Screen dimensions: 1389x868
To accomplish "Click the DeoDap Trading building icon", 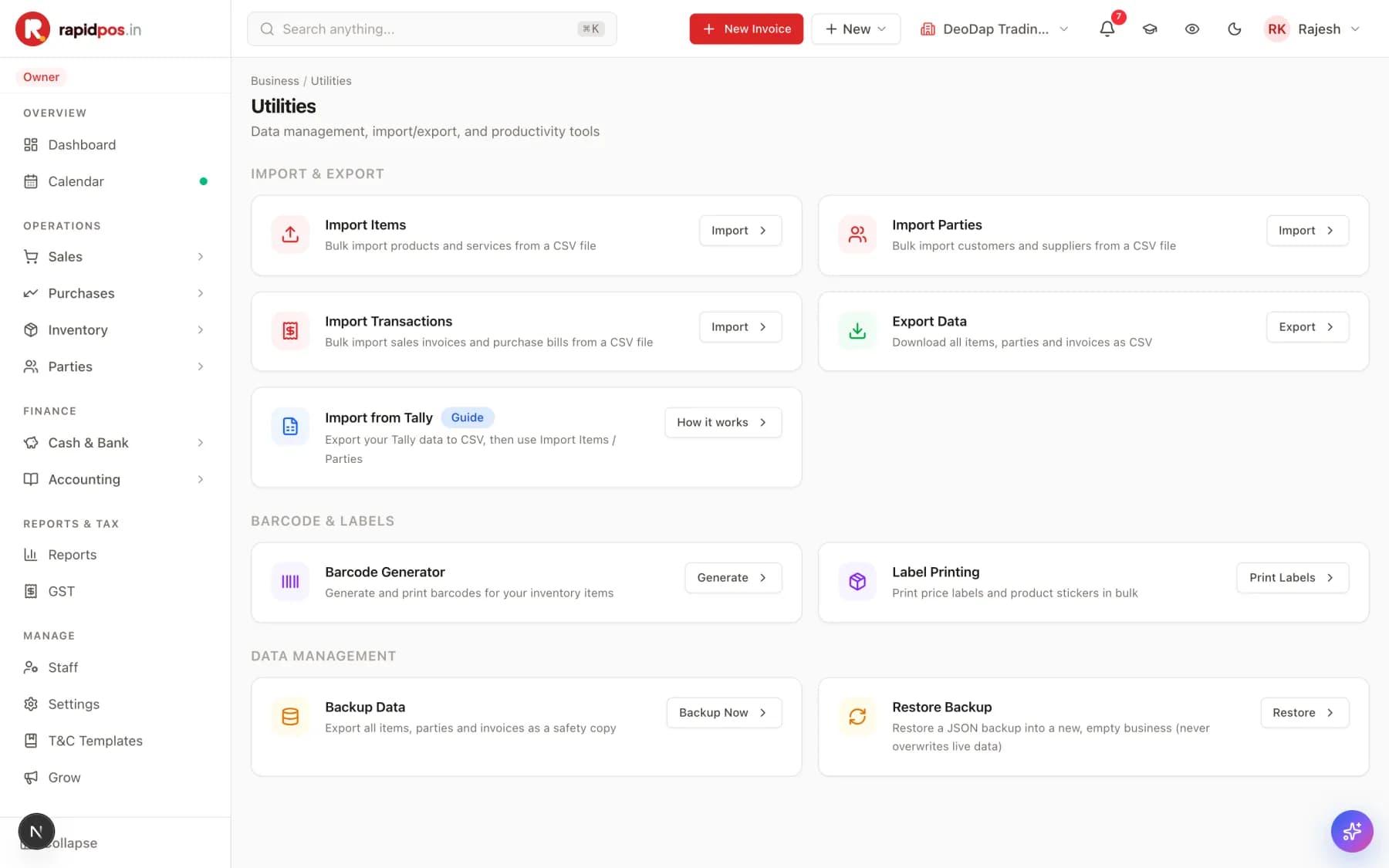I will pos(928,29).
